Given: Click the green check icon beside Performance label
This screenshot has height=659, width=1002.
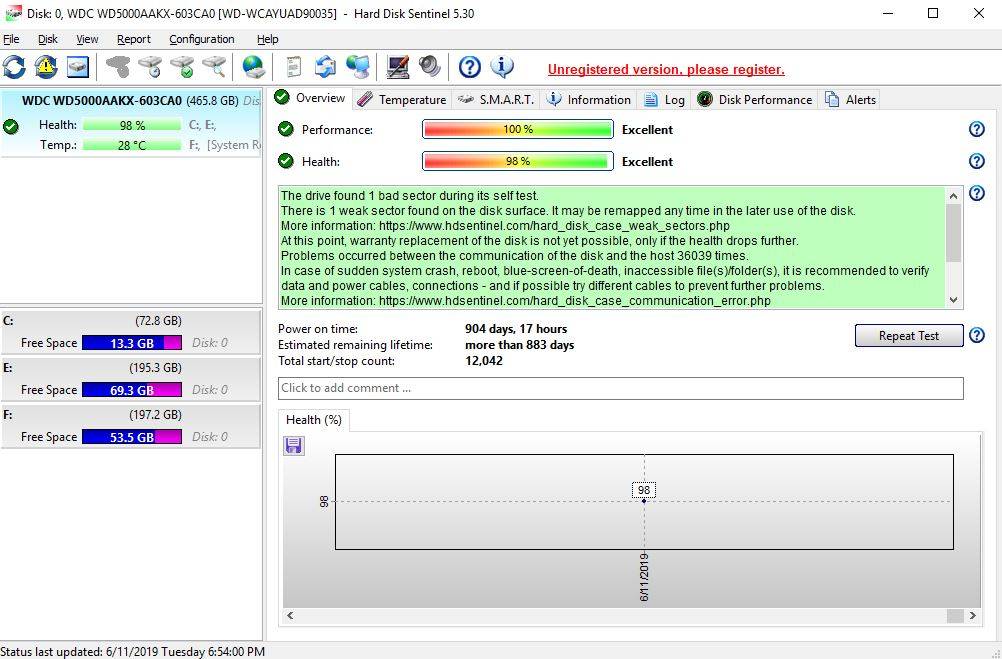Looking at the screenshot, I should [x=286, y=129].
